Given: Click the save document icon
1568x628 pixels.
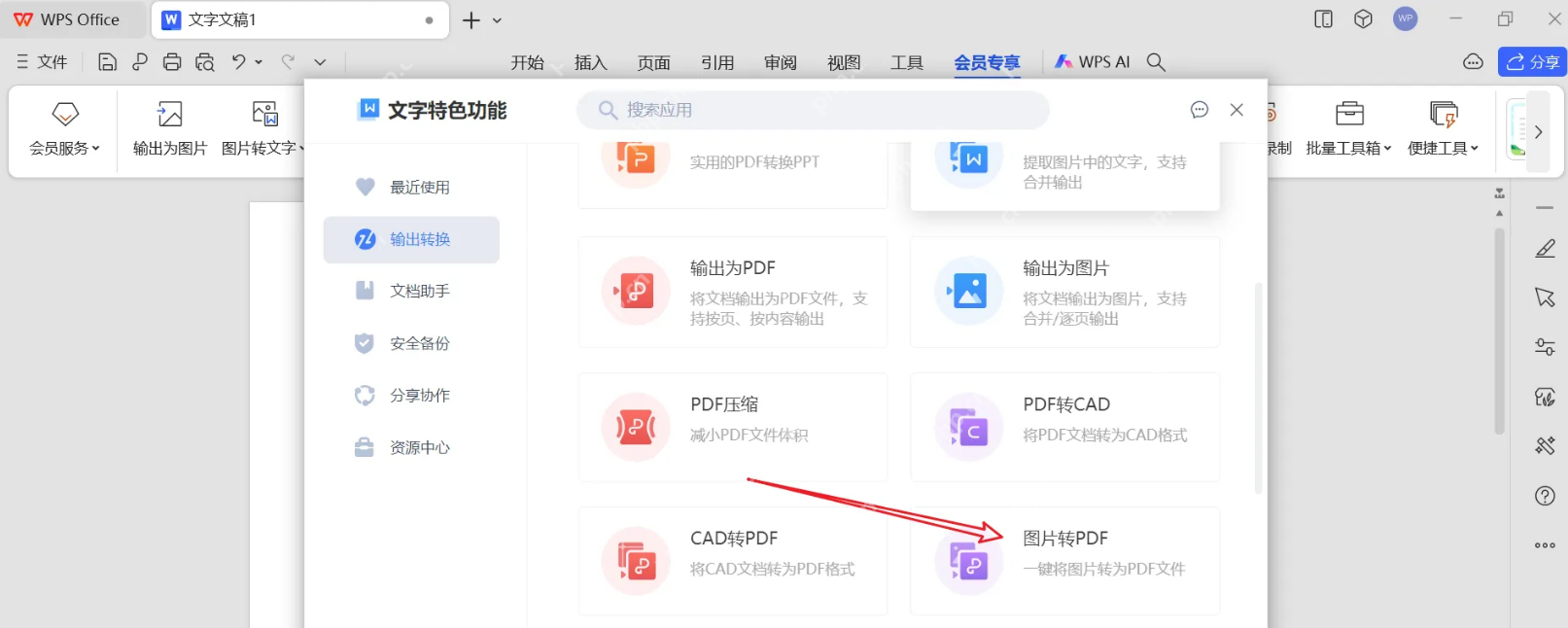Looking at the screenshot, I should 108,62.
